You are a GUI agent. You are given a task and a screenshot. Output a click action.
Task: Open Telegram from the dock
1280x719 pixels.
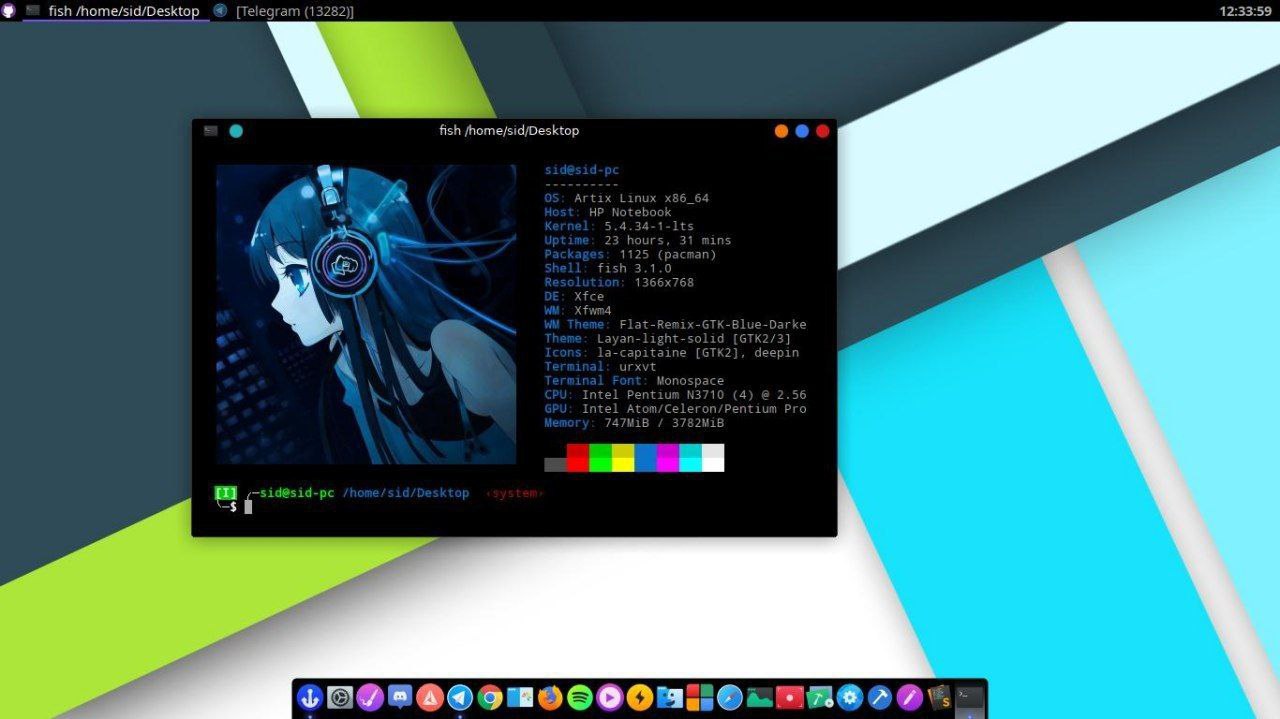460,697
